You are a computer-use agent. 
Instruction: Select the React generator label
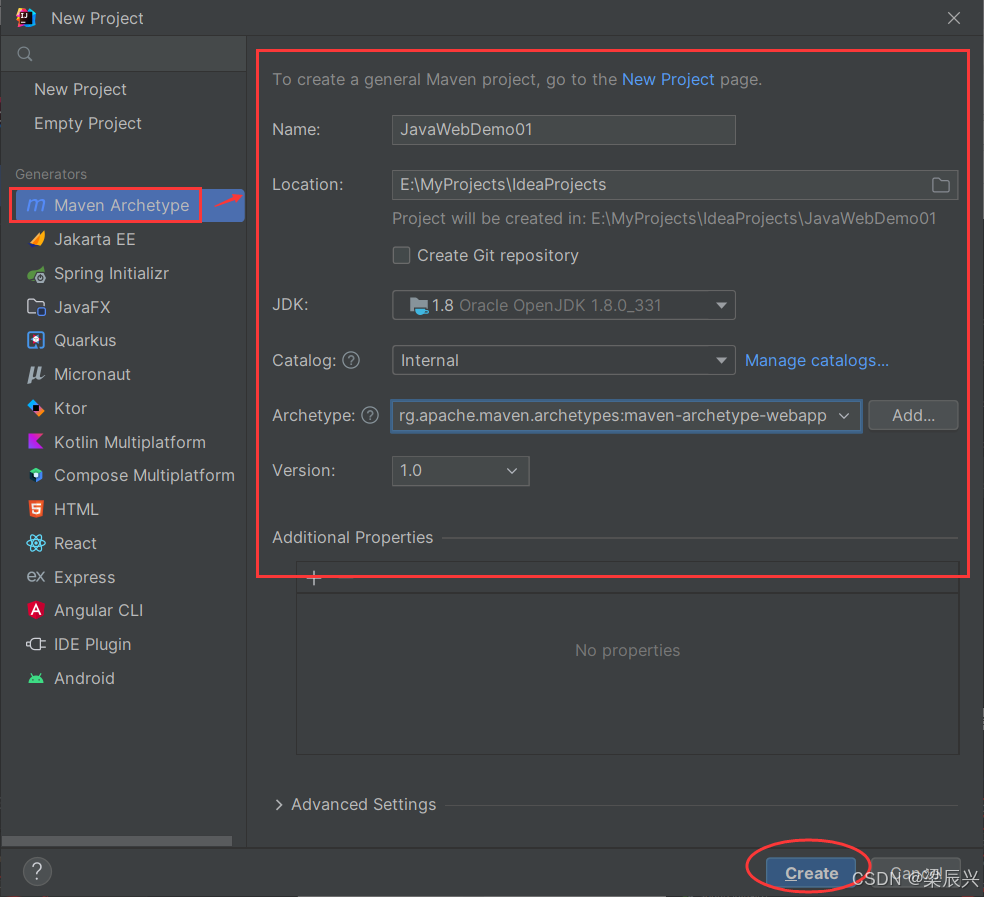pos(75,544)
